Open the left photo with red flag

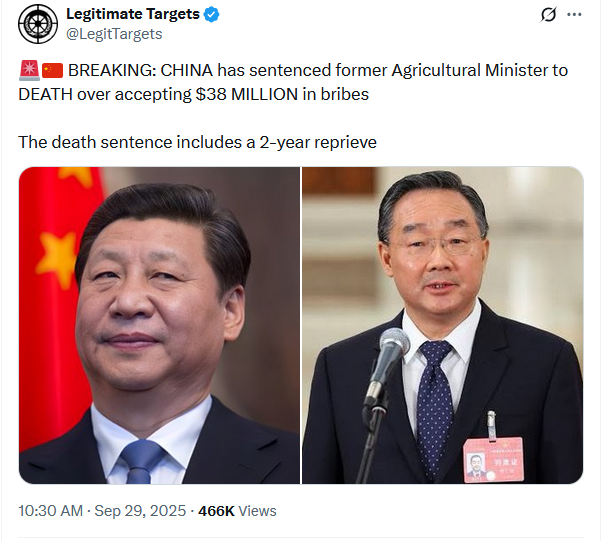[x=159, y=325]
